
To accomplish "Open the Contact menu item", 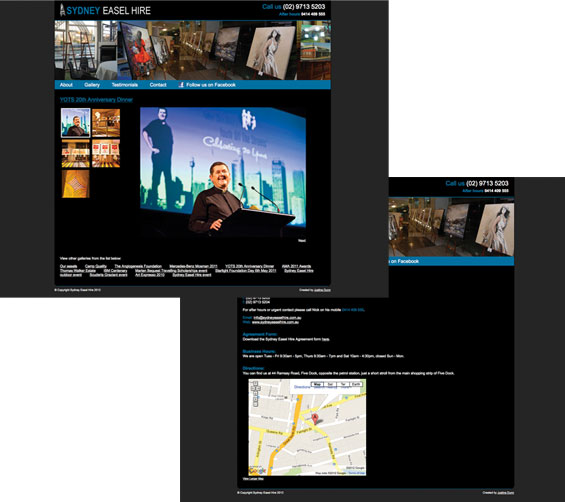I will [158, 85].
